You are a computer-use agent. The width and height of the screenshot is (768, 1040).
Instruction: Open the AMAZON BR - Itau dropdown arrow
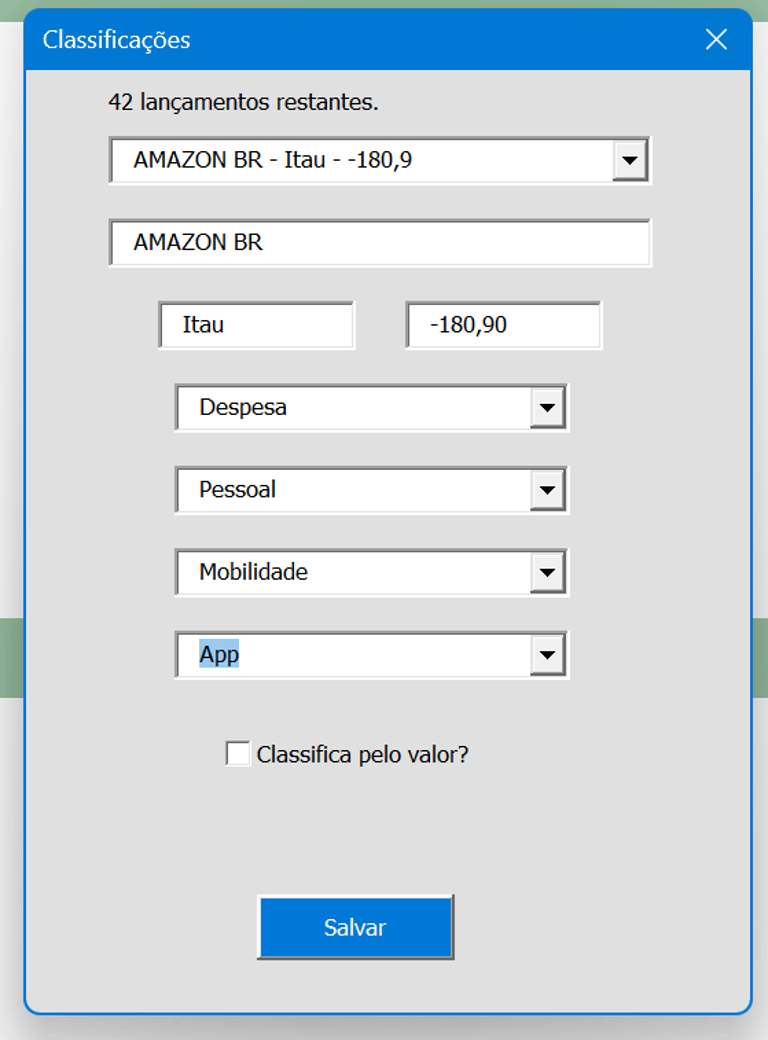pyautogui.click(x=629, y=160)
